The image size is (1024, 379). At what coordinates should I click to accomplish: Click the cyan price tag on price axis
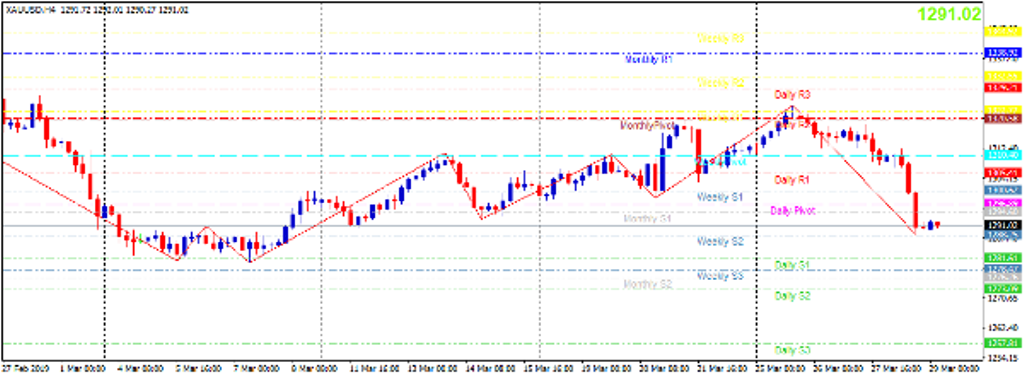click(1004, 156)
